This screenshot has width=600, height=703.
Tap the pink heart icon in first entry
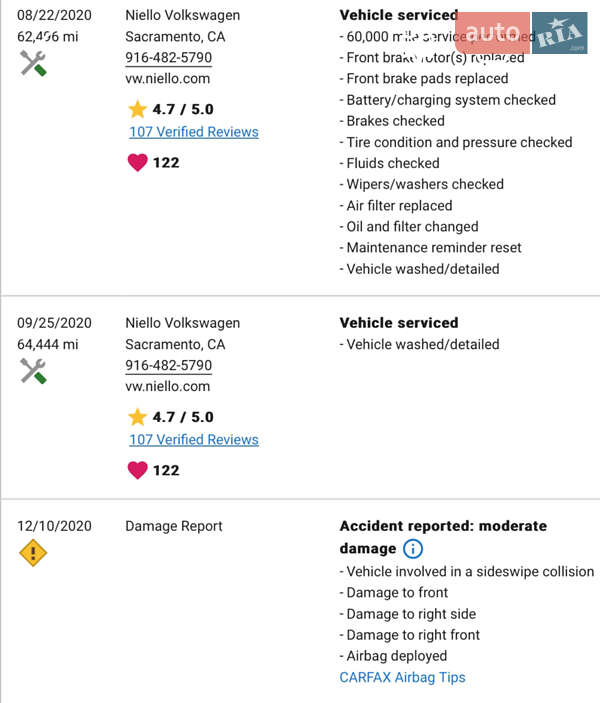tap(137, 162)
